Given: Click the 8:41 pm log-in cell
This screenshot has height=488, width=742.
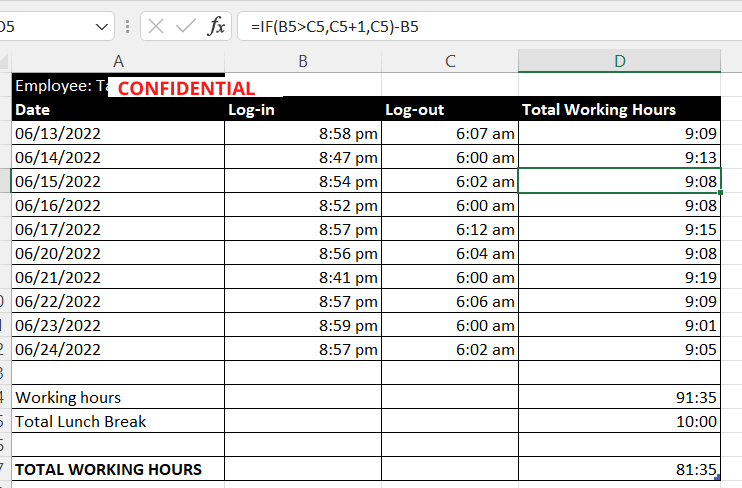Looking at the screenshot, I should click(303, 278).
